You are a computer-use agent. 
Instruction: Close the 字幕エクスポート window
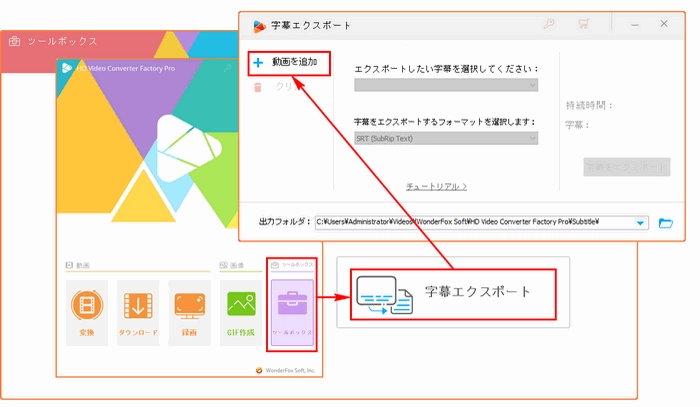click(x=665, y=24)
